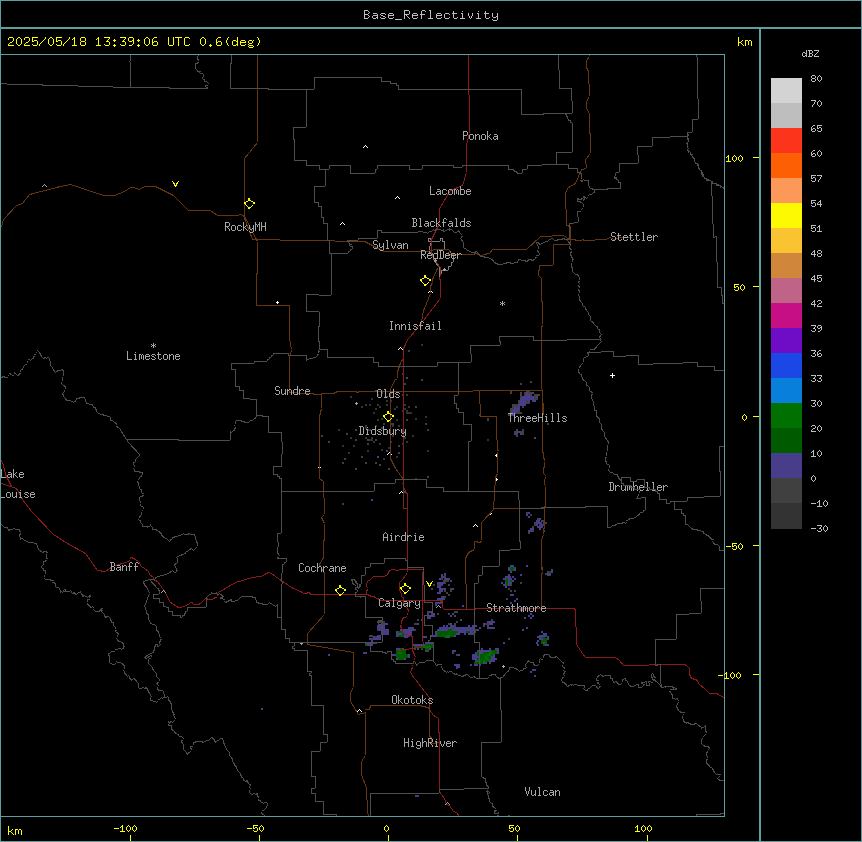
Task: Click the yellow diamond marker below Olds
Action: coord(388,417)
